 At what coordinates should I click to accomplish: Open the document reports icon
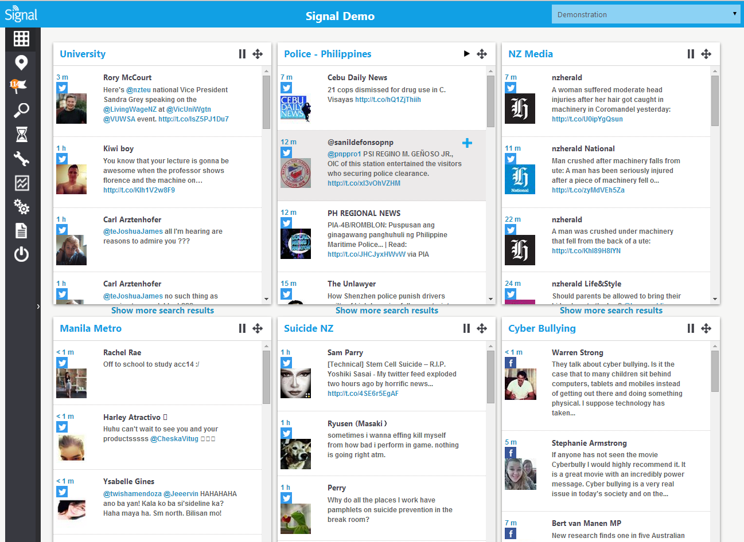(x=21, y=231)
